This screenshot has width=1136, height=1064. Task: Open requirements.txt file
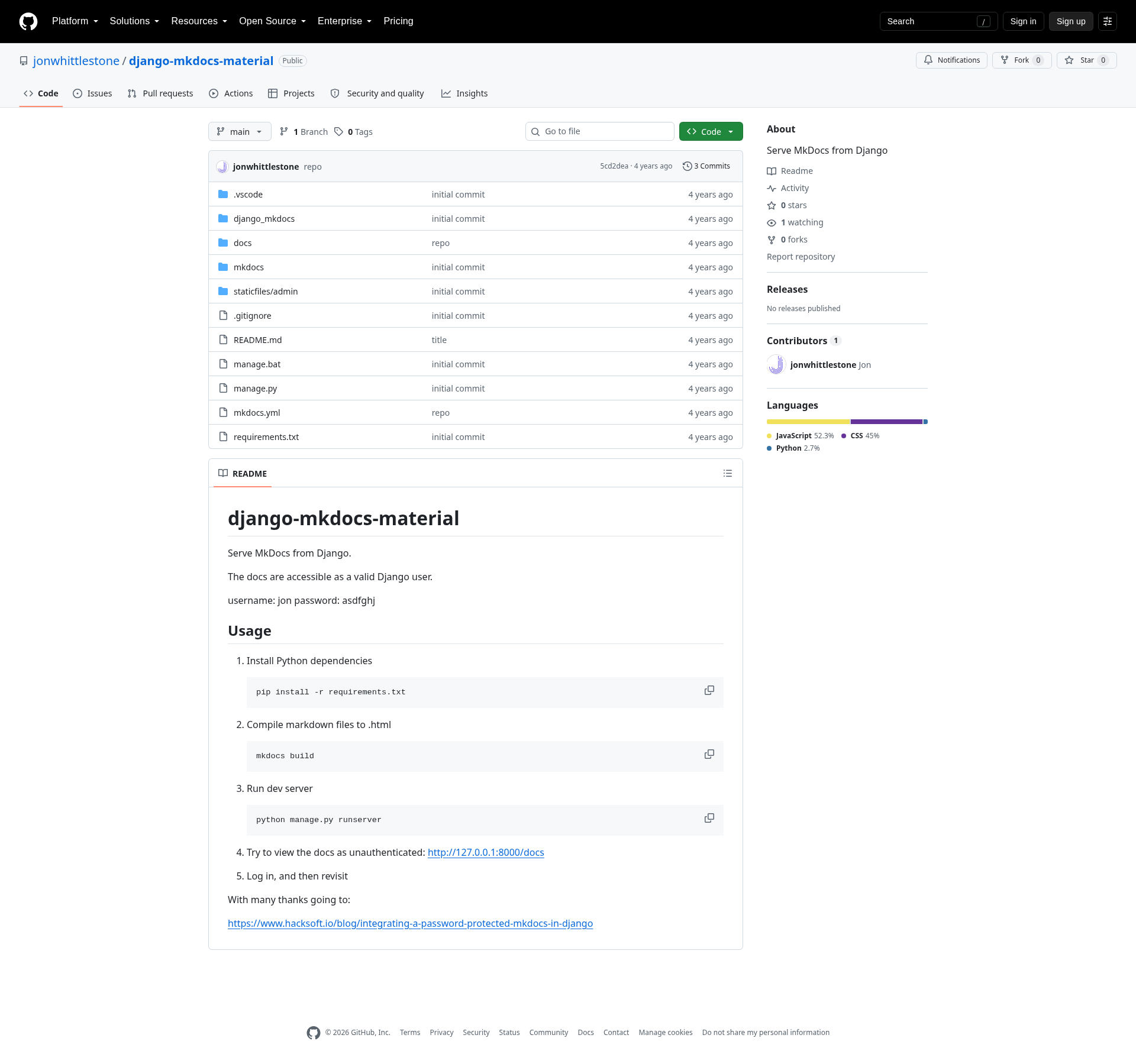click(x=266, y=436)
